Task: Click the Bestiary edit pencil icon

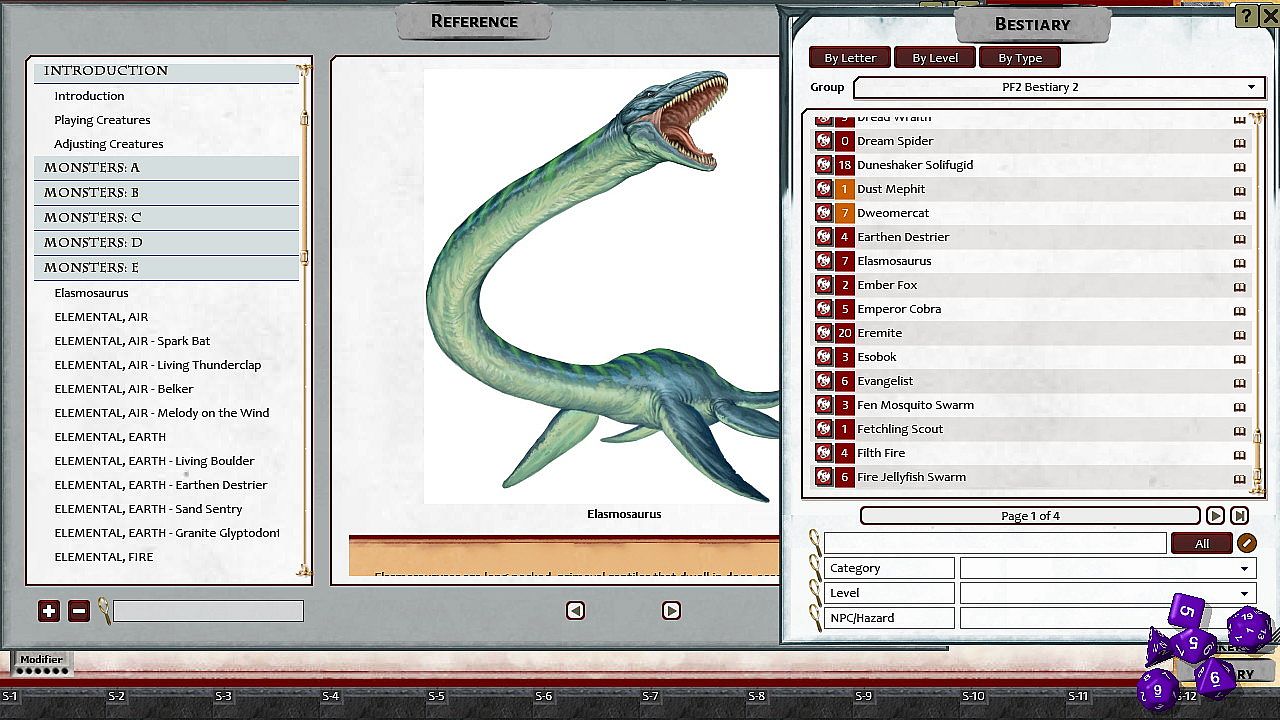Action: 1246,543
